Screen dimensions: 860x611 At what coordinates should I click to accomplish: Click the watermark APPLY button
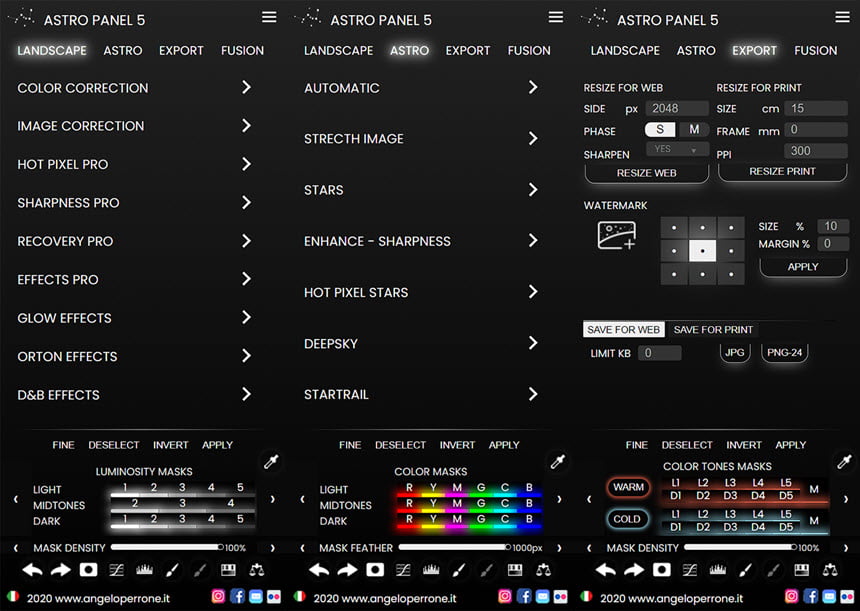click(x=803, y=267)
